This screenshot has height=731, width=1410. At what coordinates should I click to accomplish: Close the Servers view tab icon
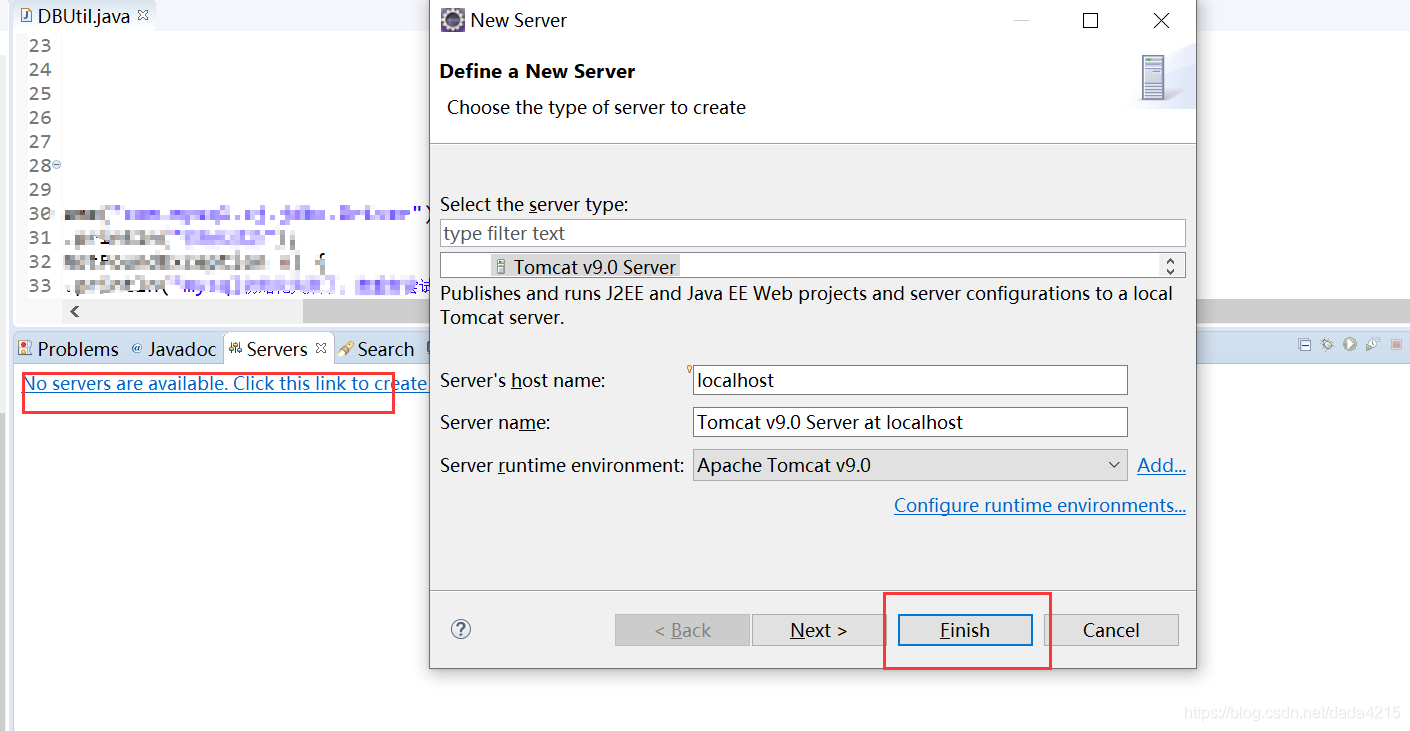pyautogui.click(x=321, y=348)
